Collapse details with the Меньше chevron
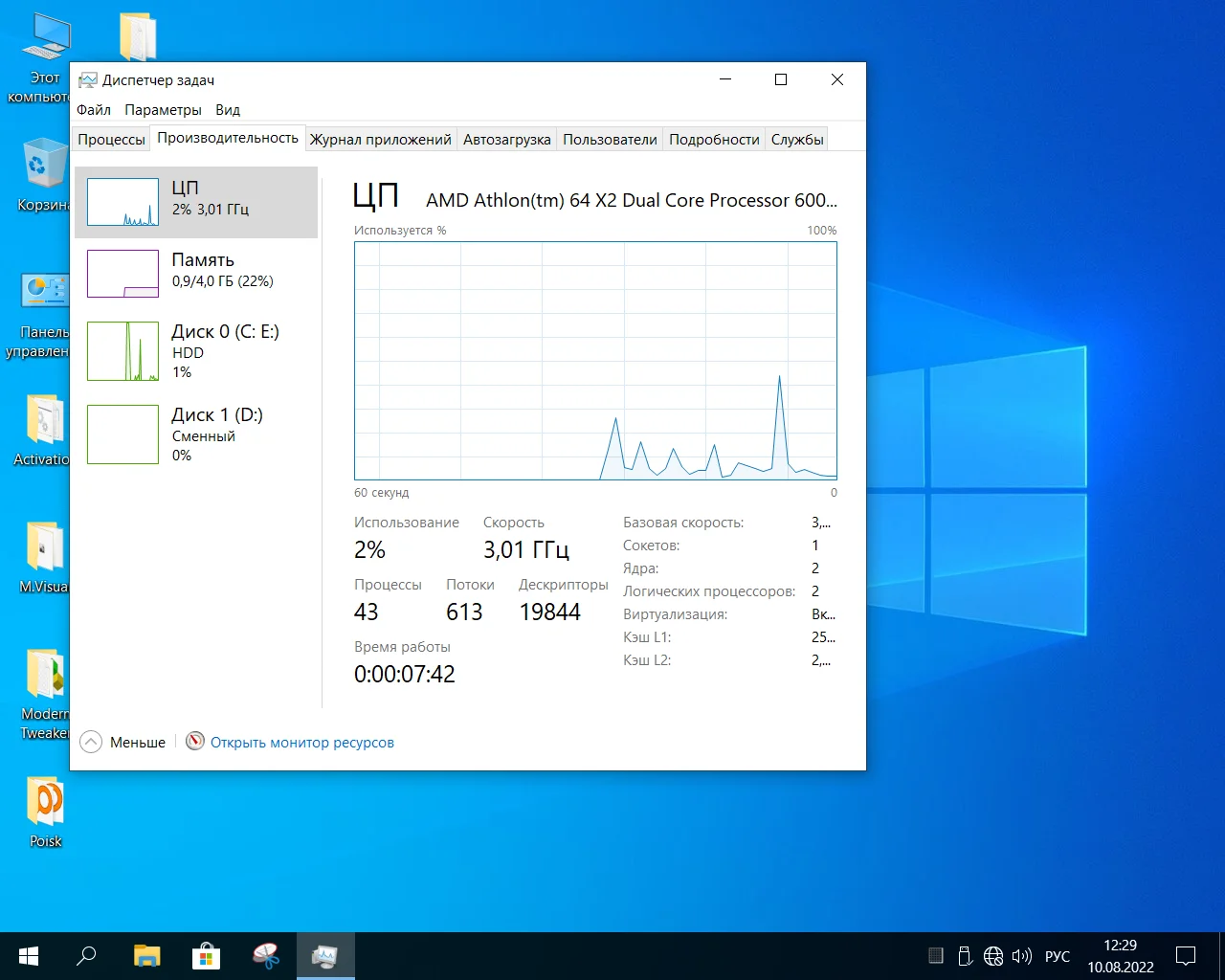 point(91,742)
